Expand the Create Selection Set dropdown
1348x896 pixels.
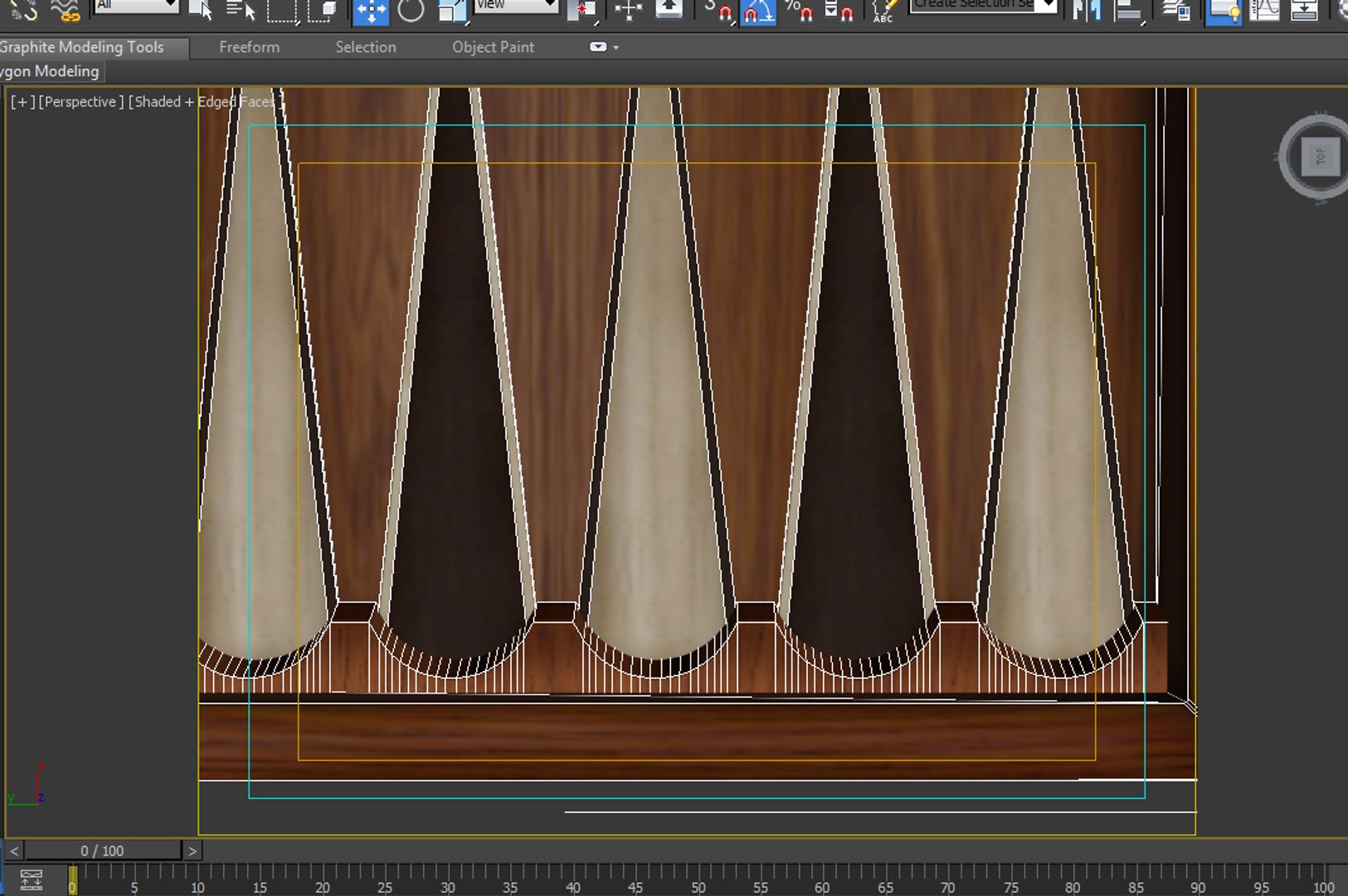pos(1049,5)
